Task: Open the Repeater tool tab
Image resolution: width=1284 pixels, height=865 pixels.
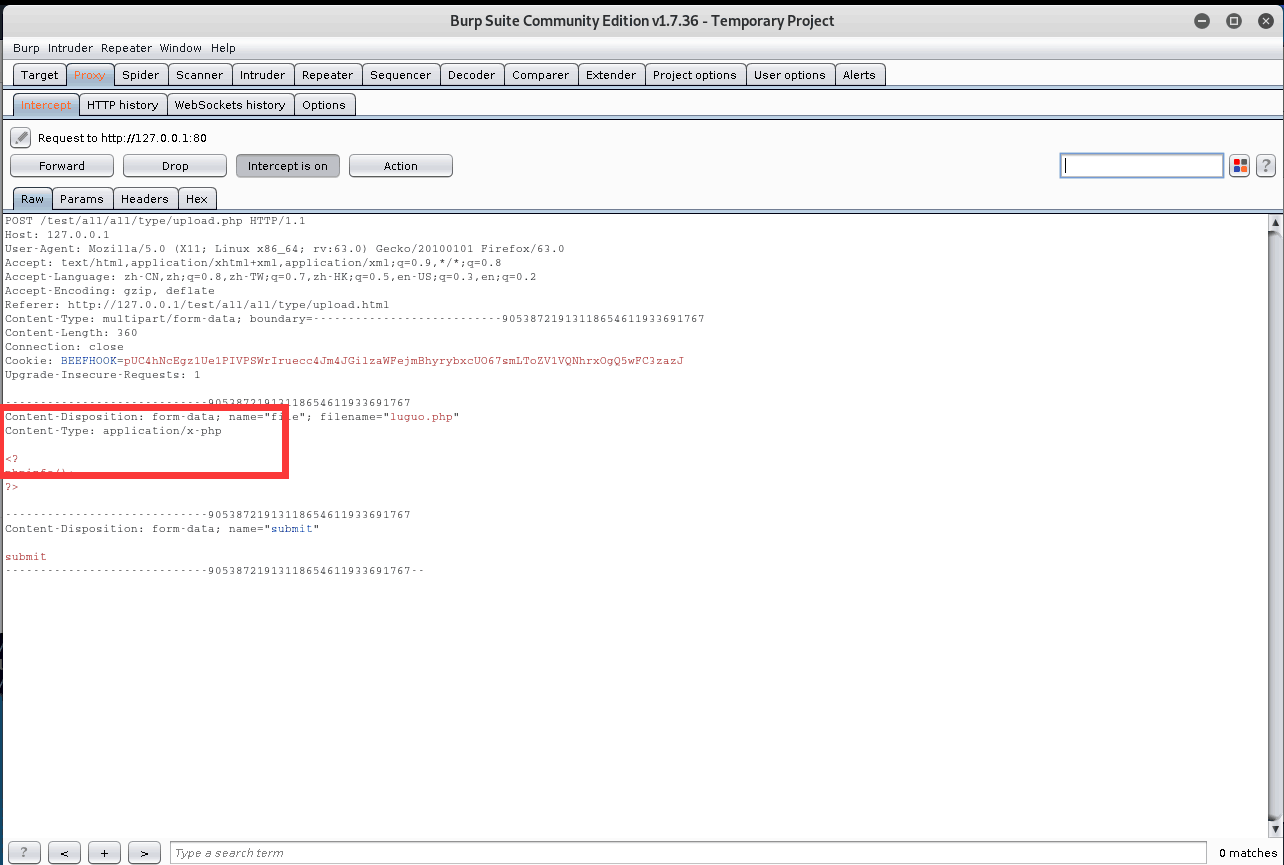Action: coord(327,75)
